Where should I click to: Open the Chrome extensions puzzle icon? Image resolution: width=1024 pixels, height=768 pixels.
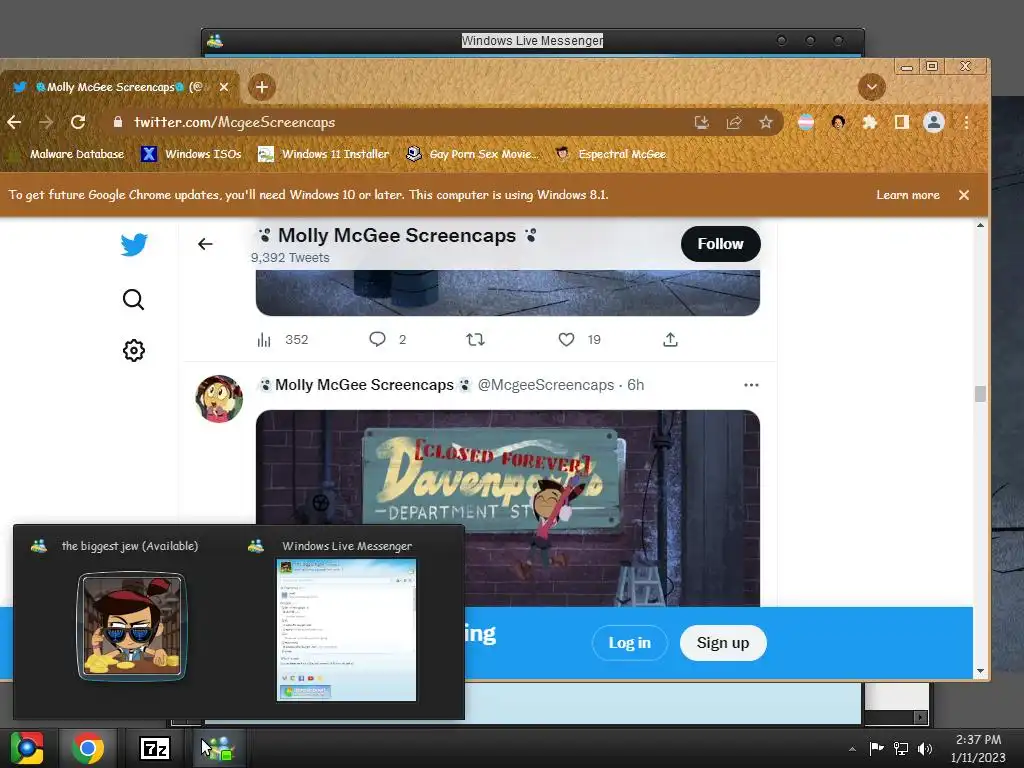tap(869, 122)
